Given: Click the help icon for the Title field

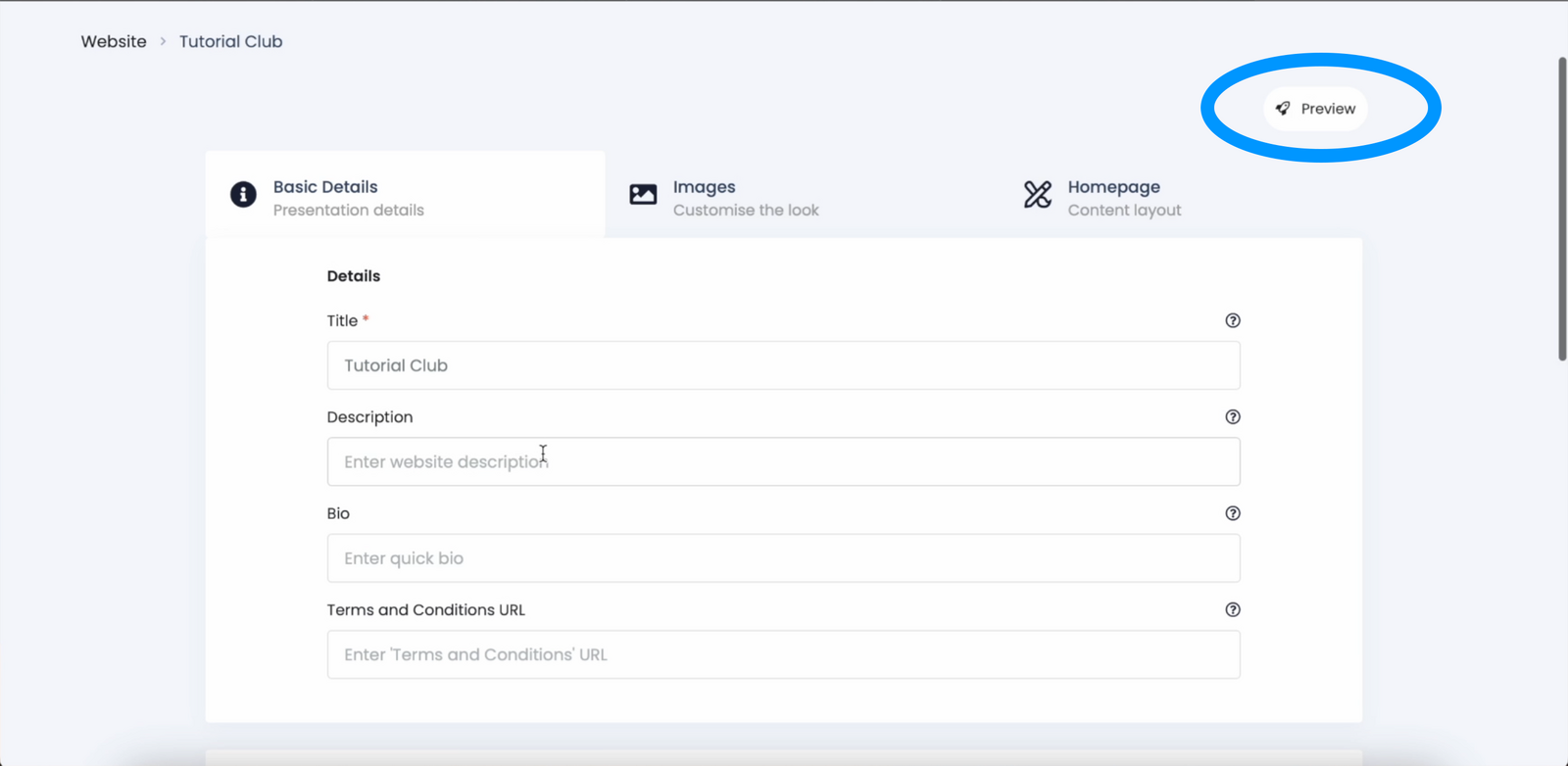Looking at the screenshot, I should tap(1233, 320).
